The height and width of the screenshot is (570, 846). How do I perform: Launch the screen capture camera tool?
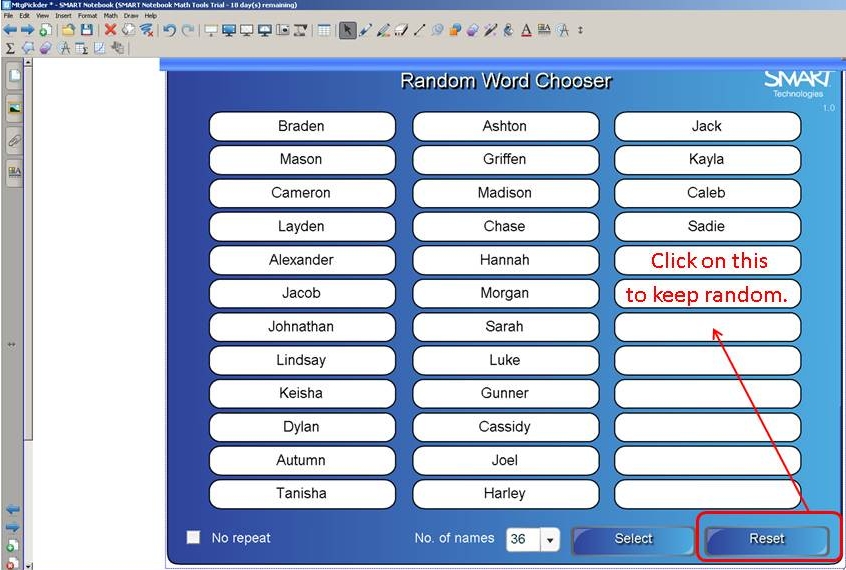(x=283, y=30)
